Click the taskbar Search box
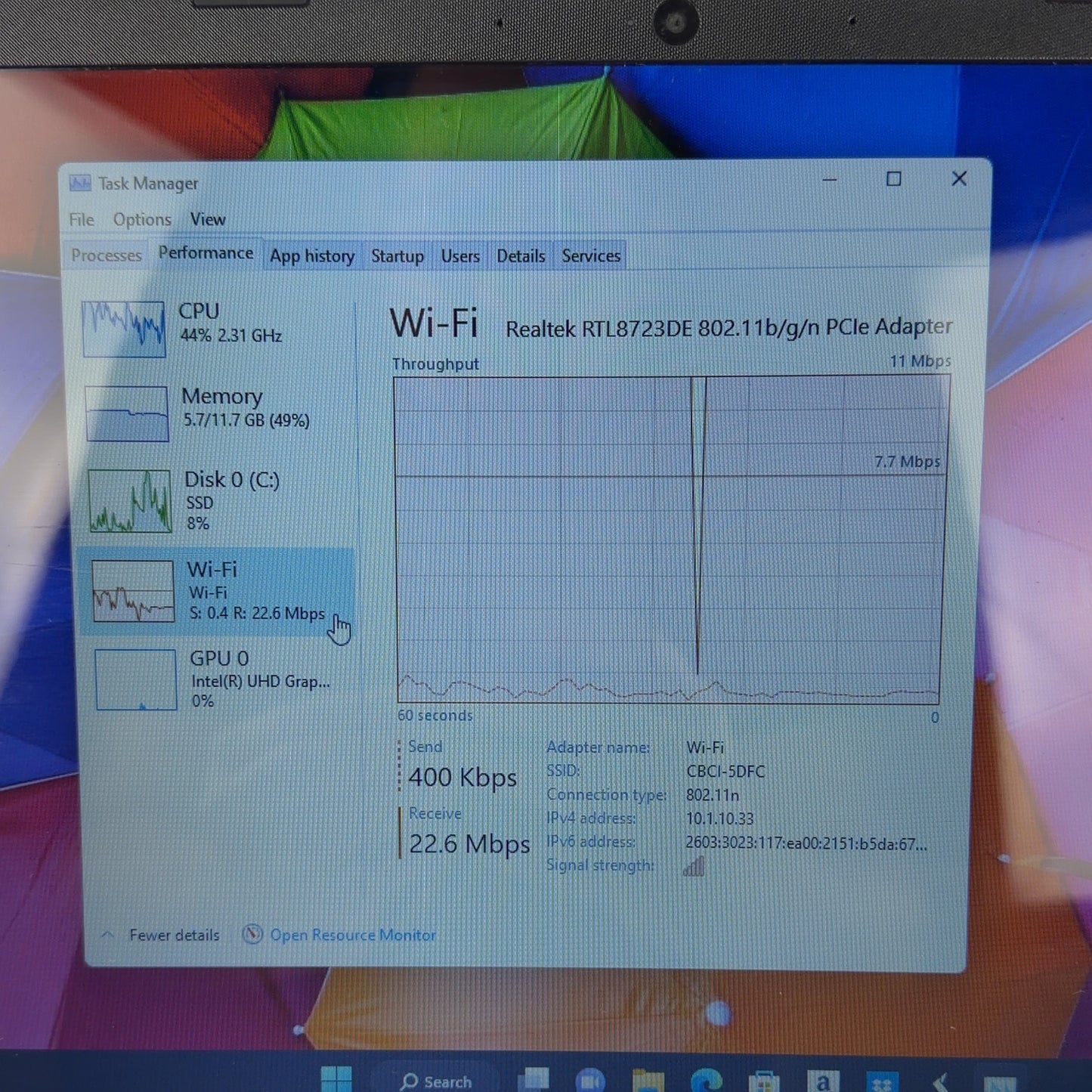Screen dimensions: 1092x1092 click(438, 1081)
